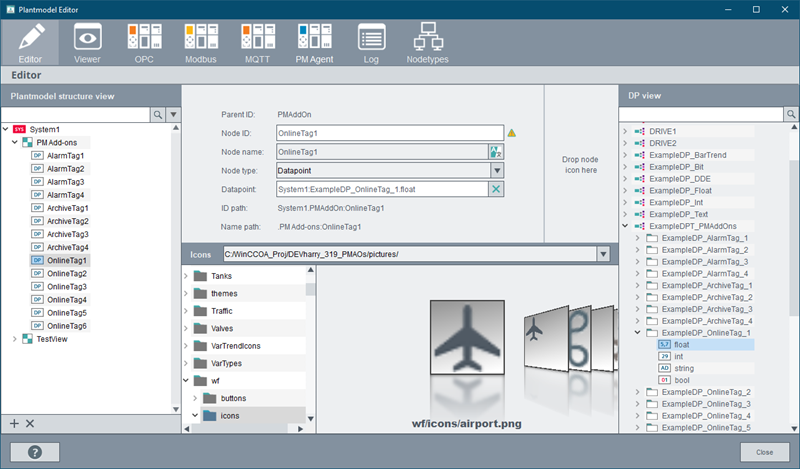Viewport: 800px width, 469px height.
Task: Expand the TestView tree node
Action: (x=14, y=339)
